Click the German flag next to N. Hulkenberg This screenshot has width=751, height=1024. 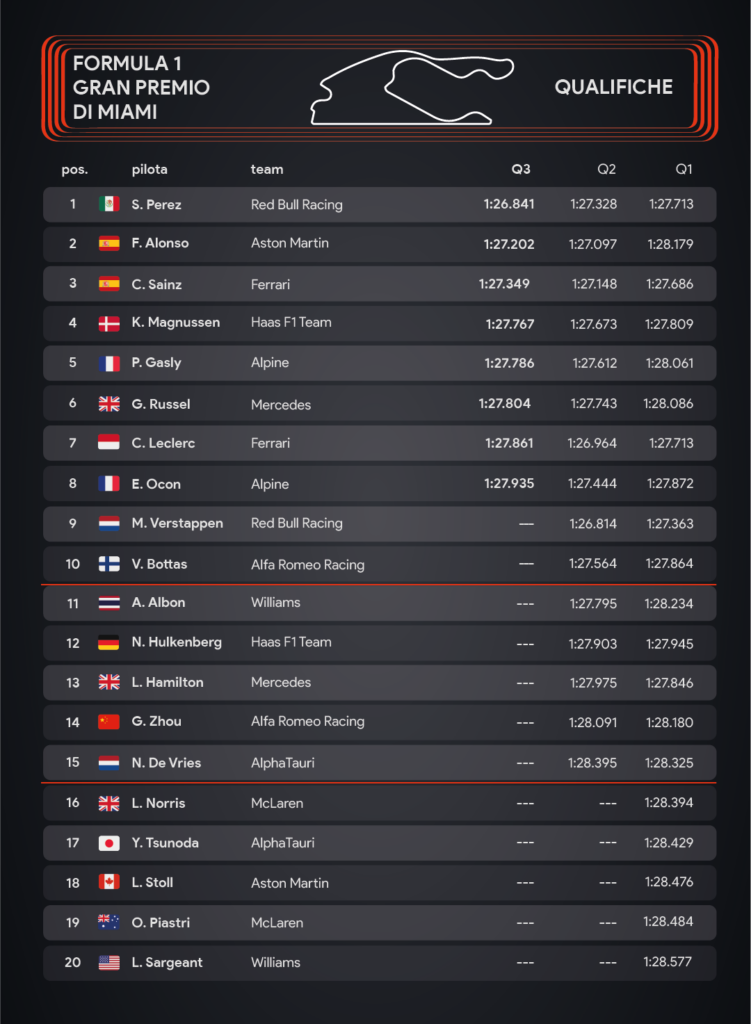(109, 643)
